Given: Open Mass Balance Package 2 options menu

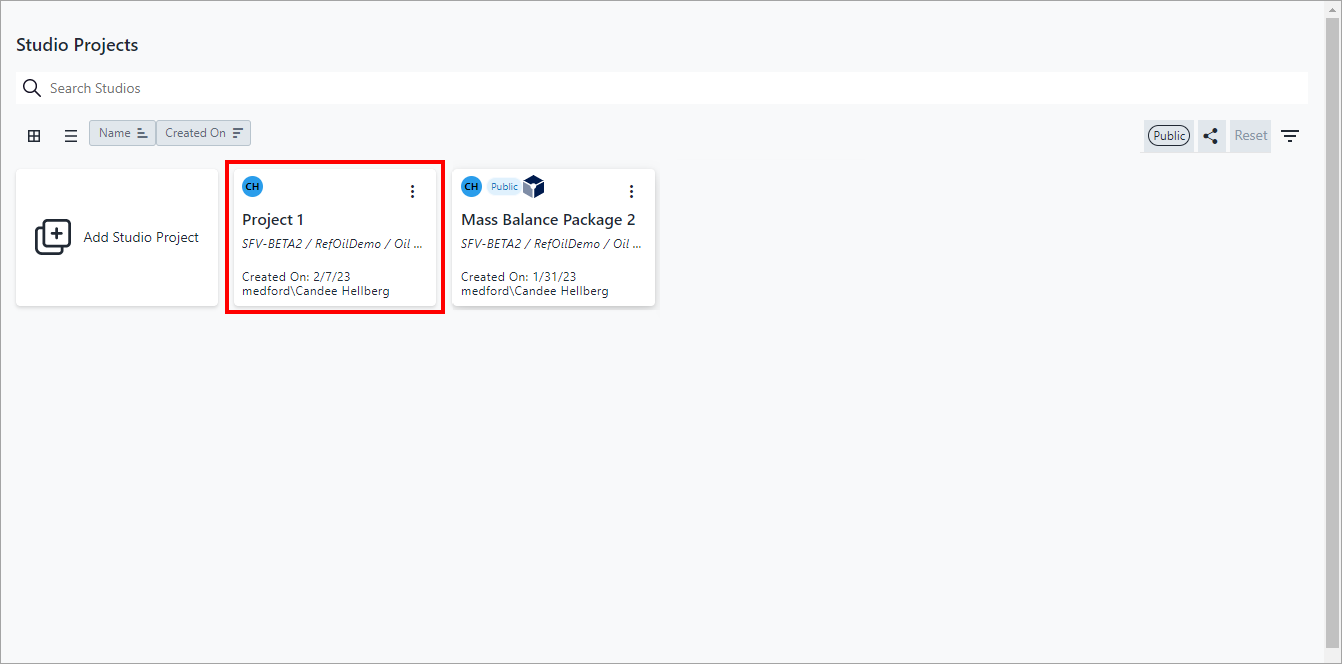Looking at the screenshot, I should coord(631,192).
